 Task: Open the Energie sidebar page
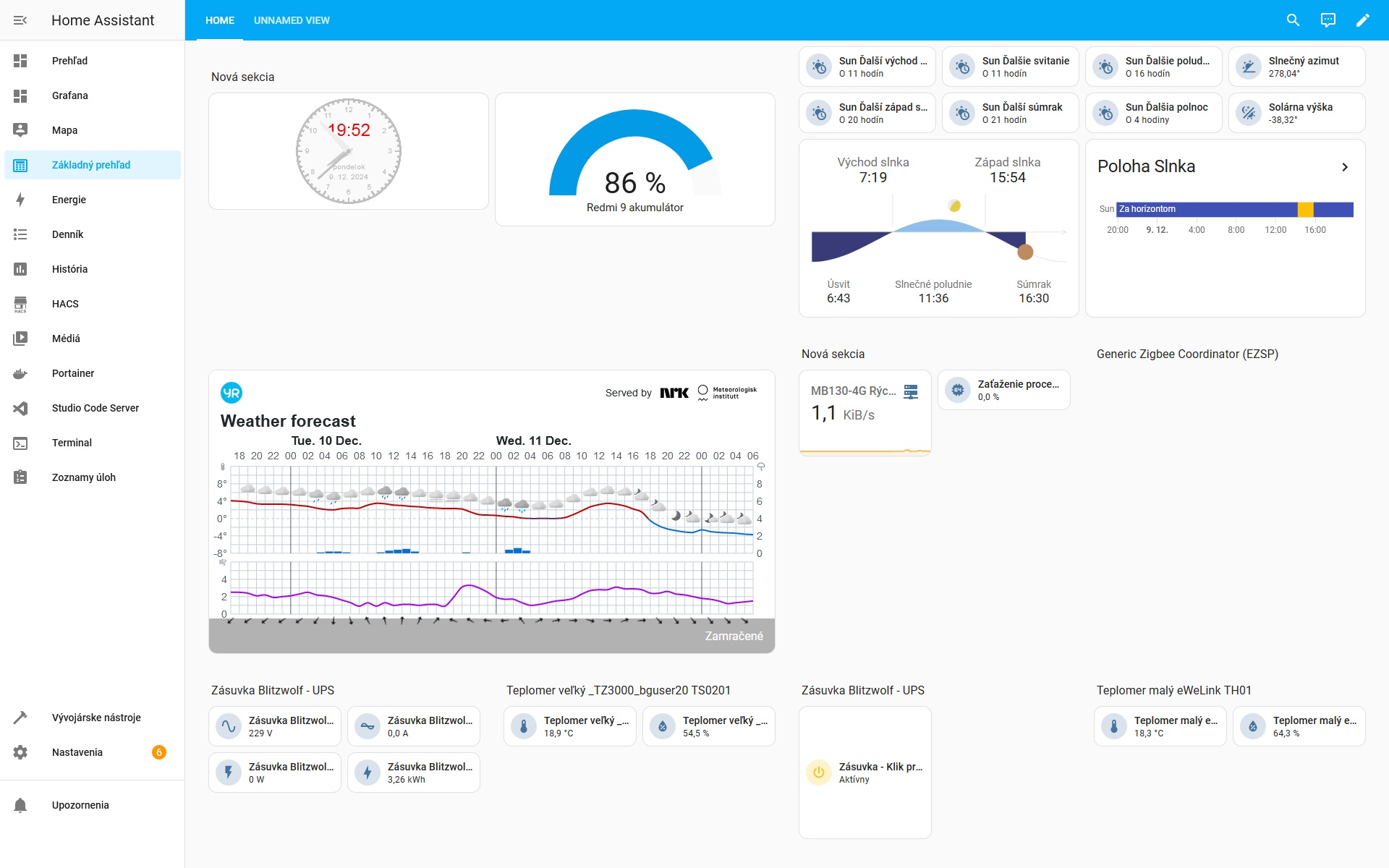pyautogui.click(x=69, y=200)
